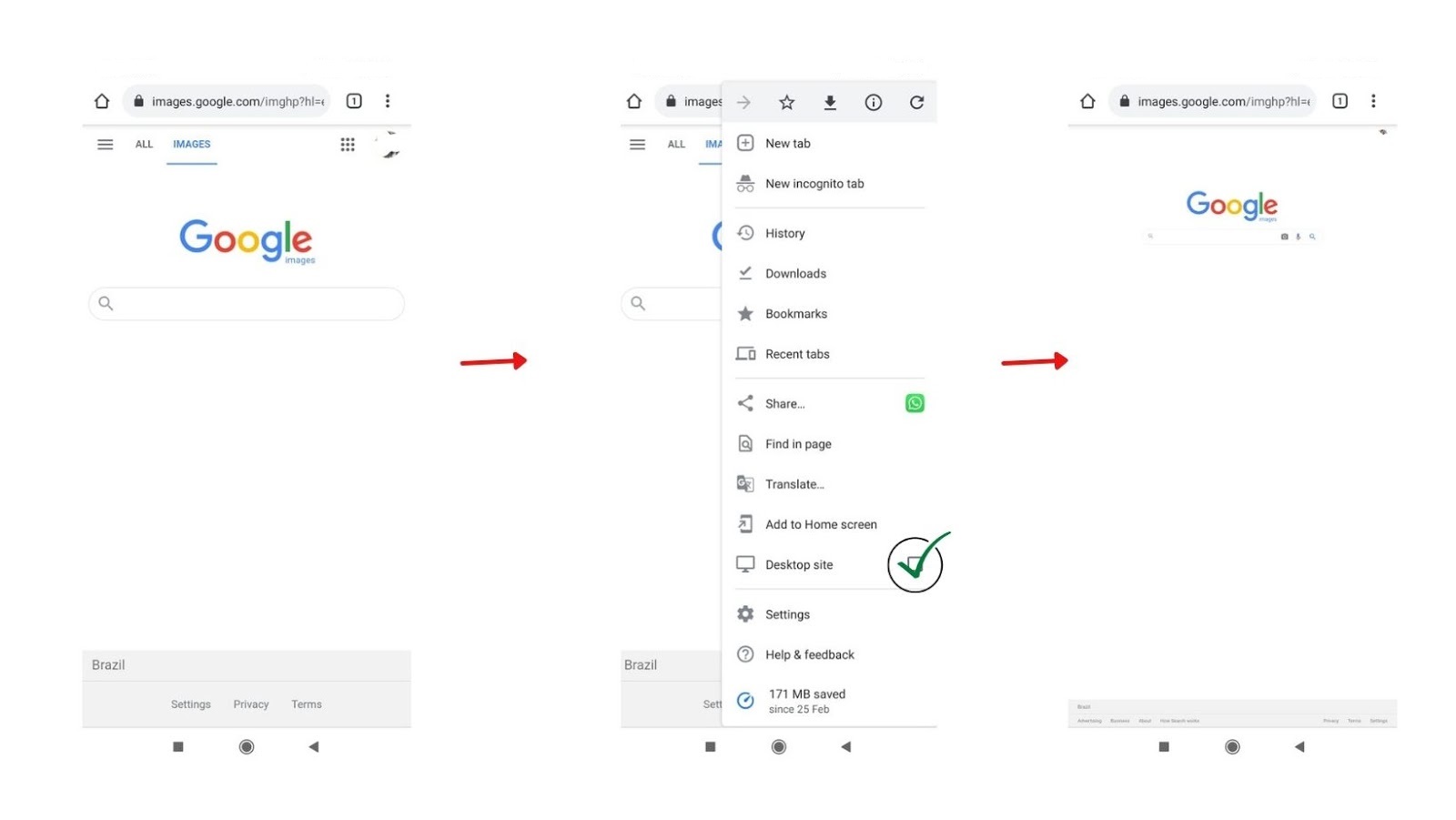This screenshot has width=1456, height=820.
Task: Open hamburger menu on the left Google page
Action: point(106,144)
